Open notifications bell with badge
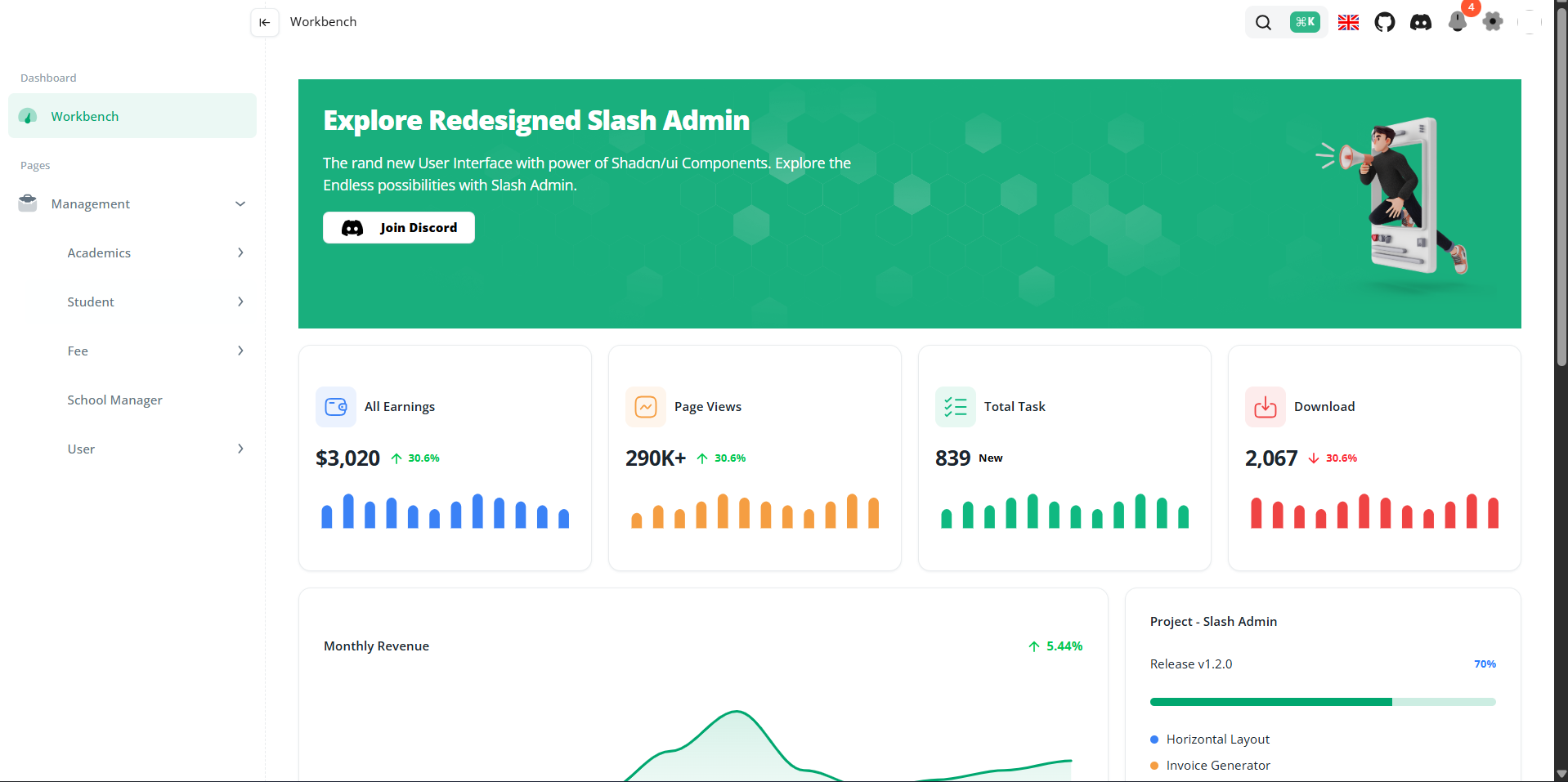The width and height of the screenshot is (1568, 782). (x=1457, y=22)
